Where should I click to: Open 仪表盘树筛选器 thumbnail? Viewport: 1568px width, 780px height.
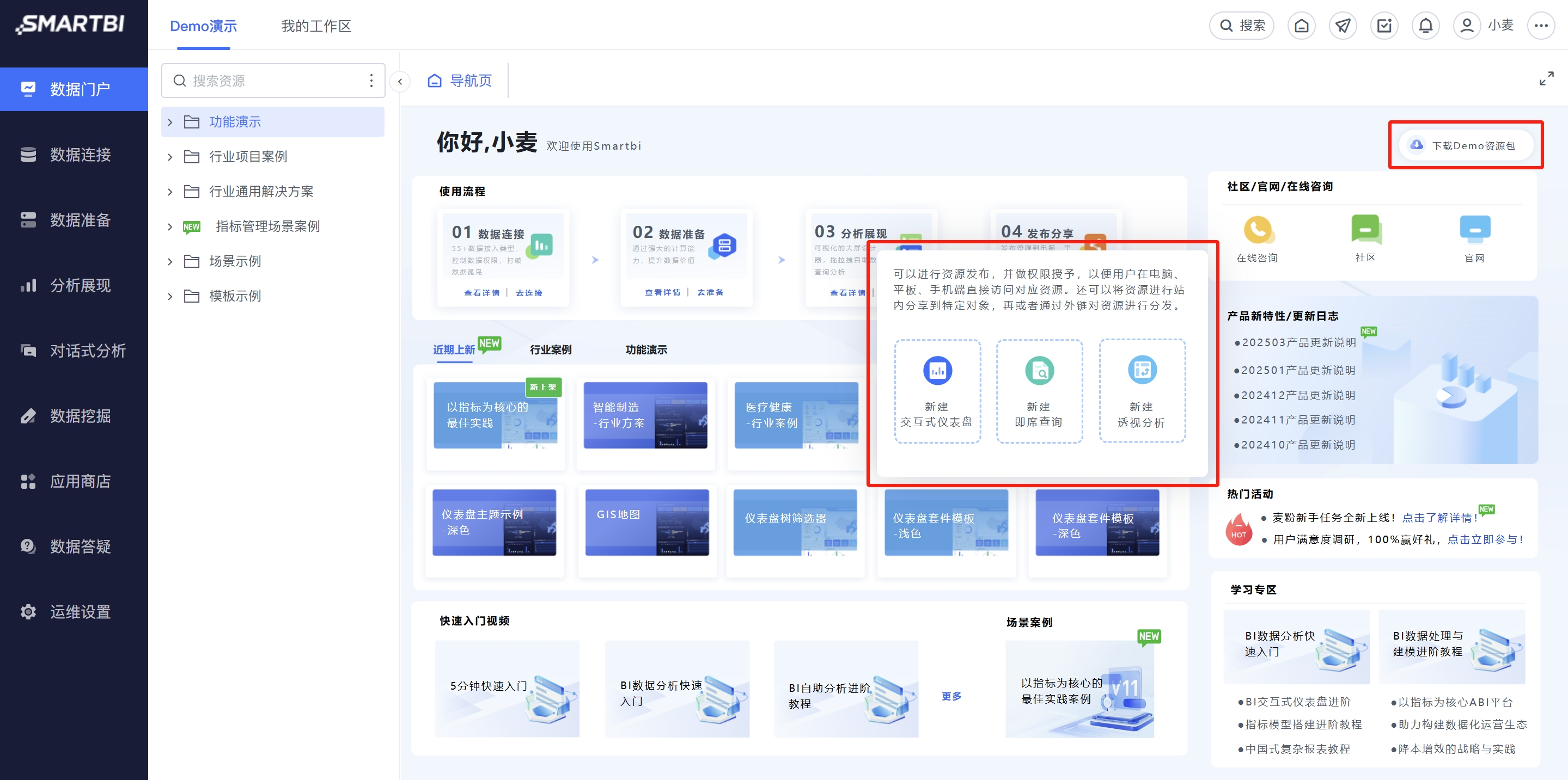tap(795, 523)
